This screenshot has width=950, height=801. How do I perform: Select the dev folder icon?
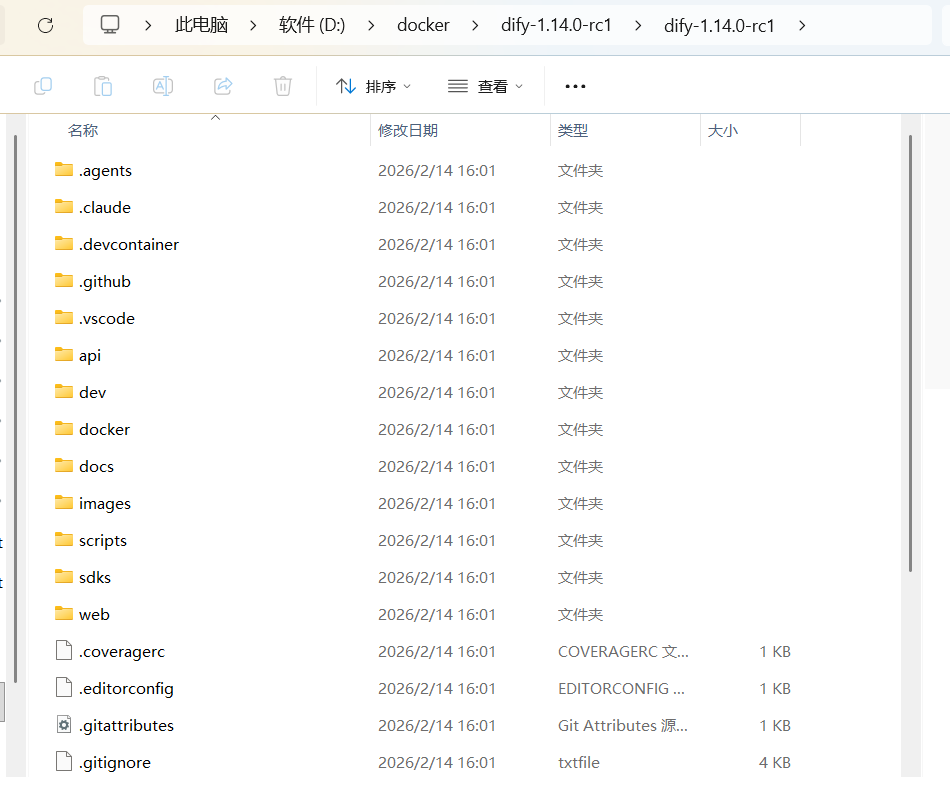point(64,391)
